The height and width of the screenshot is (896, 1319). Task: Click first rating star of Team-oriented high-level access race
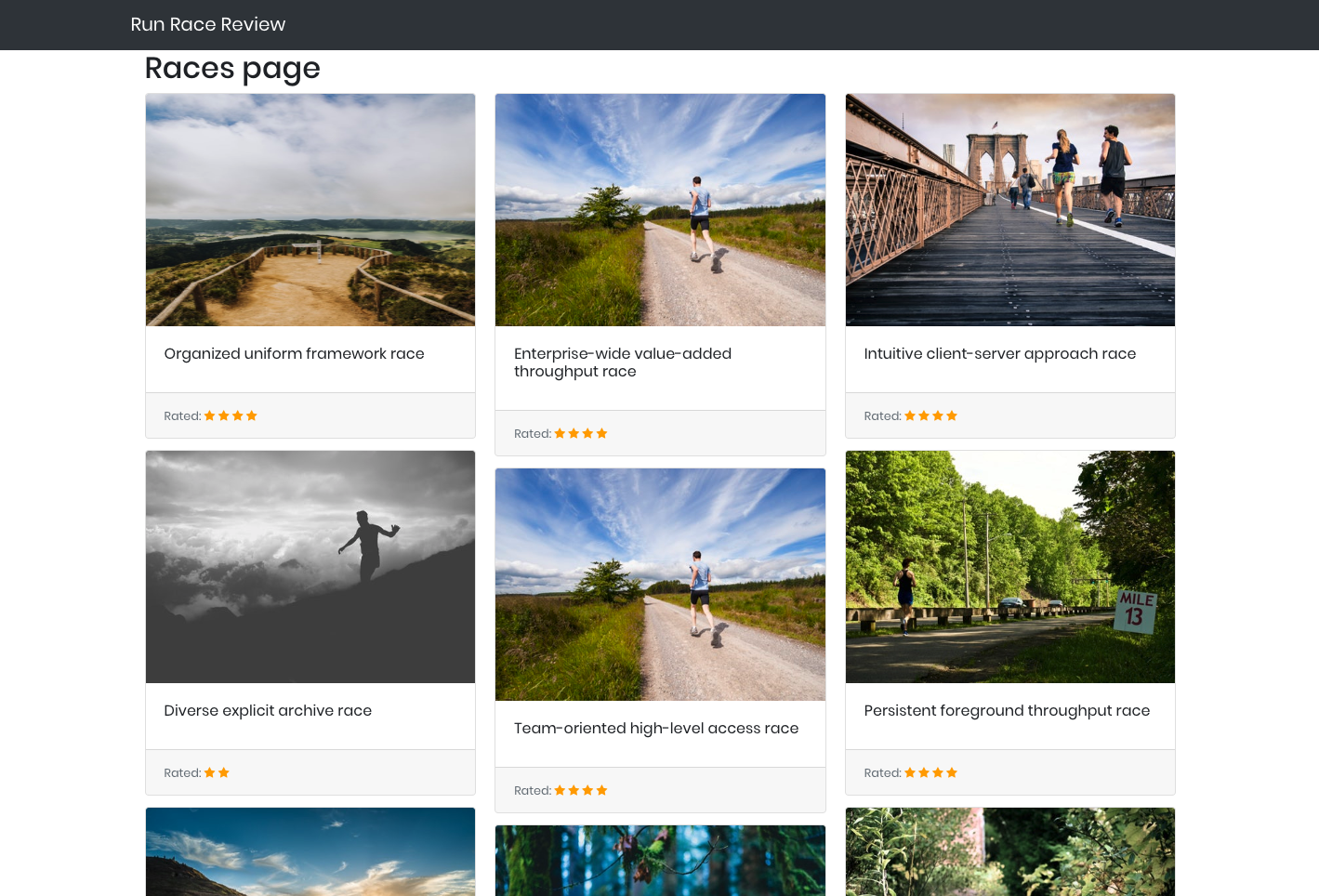point(560,790)
